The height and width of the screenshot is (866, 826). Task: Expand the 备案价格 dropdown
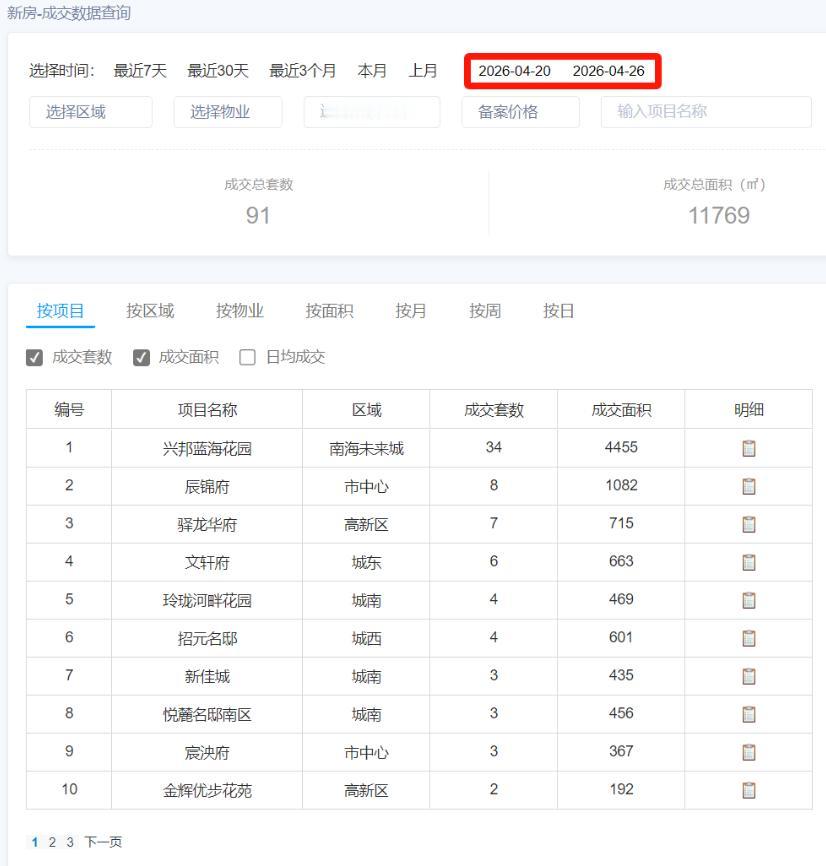[x=518, y=112]
